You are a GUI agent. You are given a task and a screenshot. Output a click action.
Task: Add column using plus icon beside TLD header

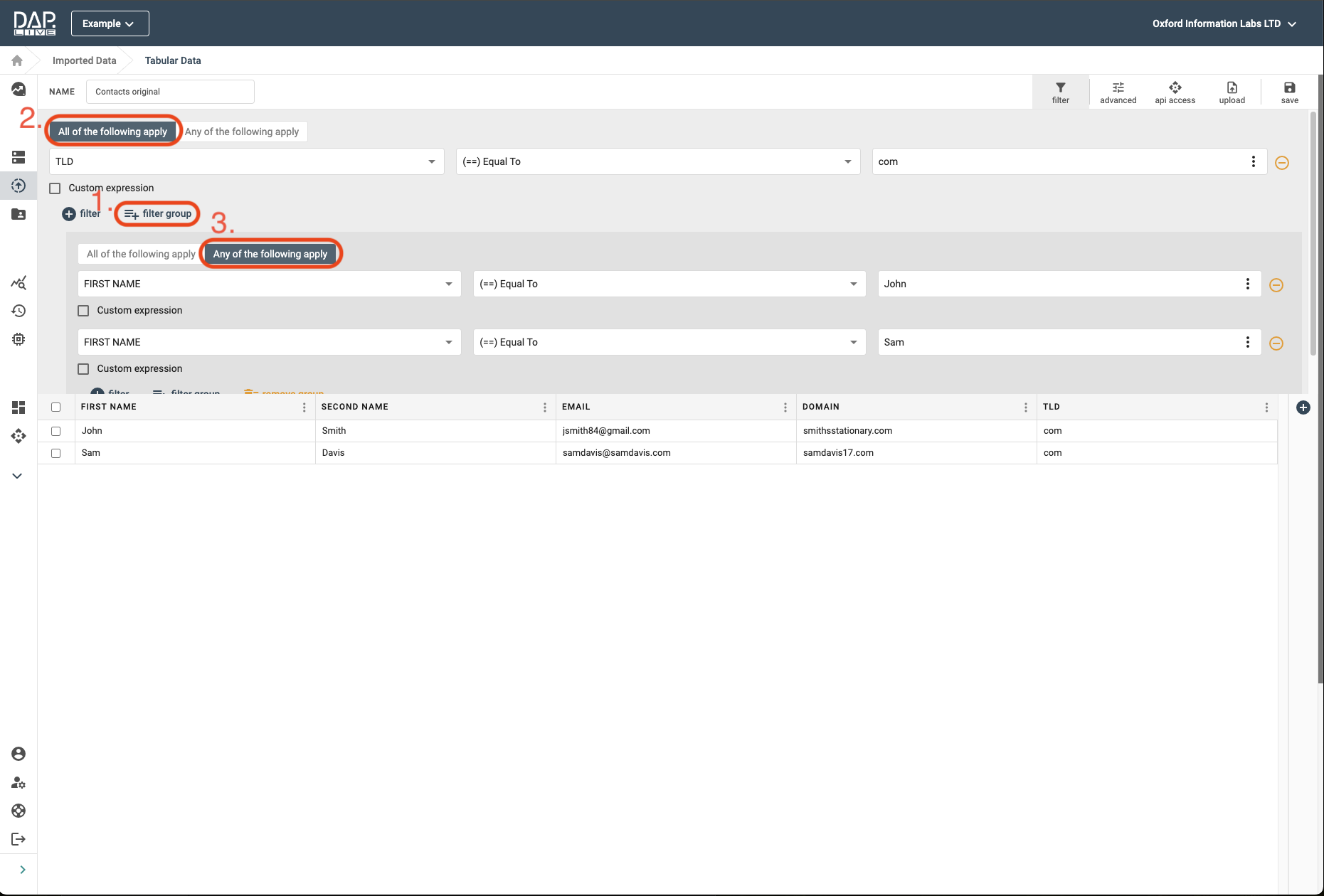[x=1303, y=407]
